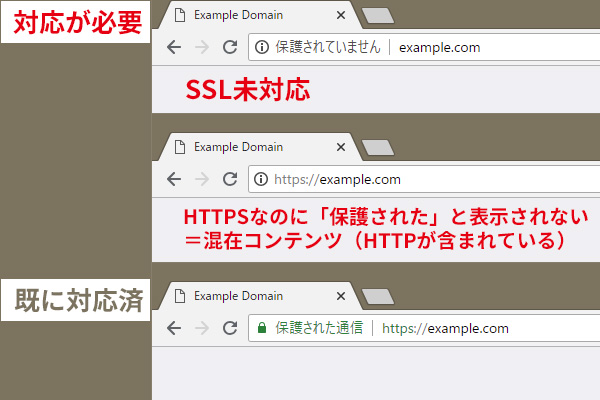Refresh the bottom browser with 保護された通信
This screenshot has width=600, height=400.
coord(229,328)
